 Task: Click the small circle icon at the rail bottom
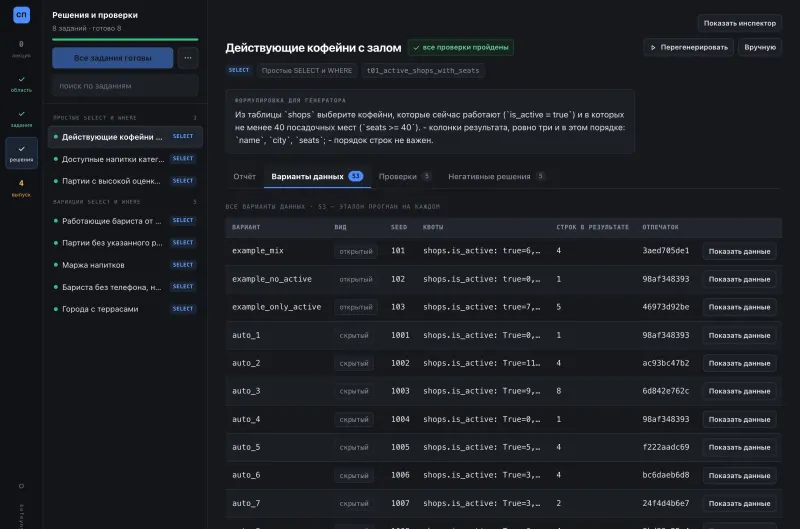coord(21,486)
